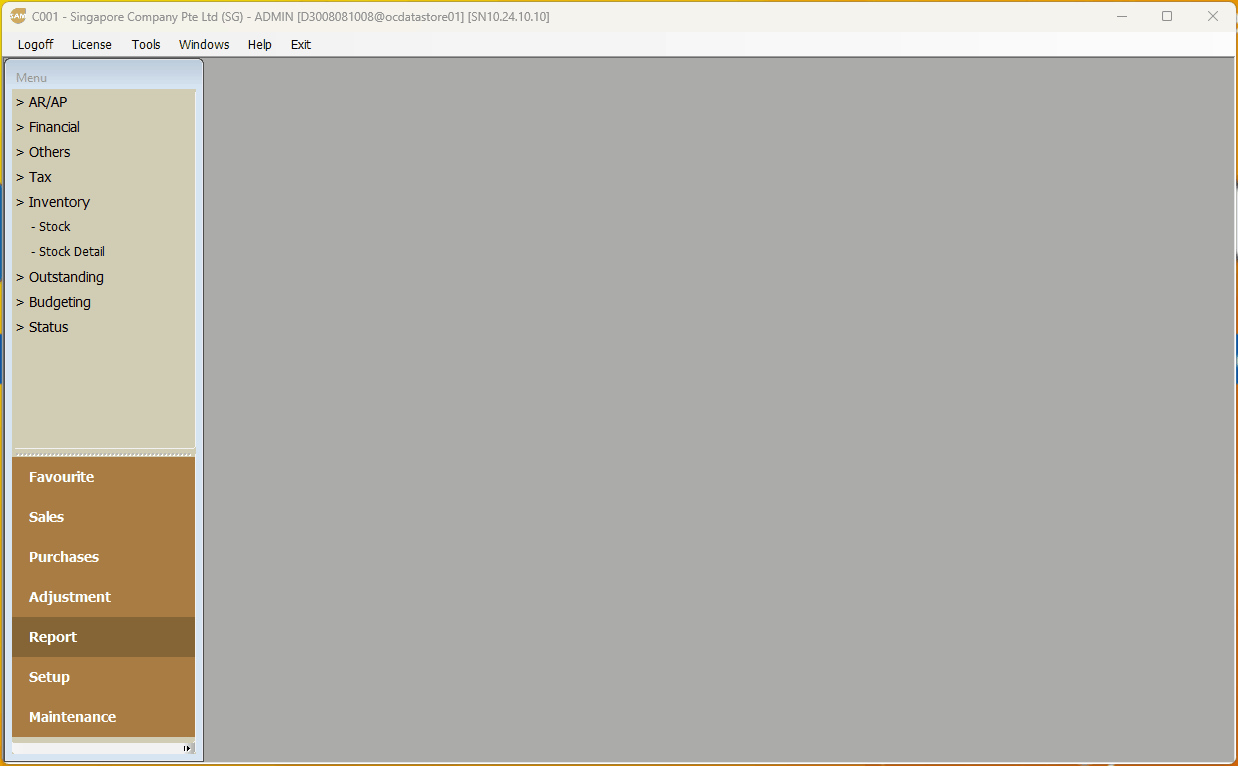The image size is (1238, 766).
Task: Open the Logoff menu
Action: tap(36, 44)
